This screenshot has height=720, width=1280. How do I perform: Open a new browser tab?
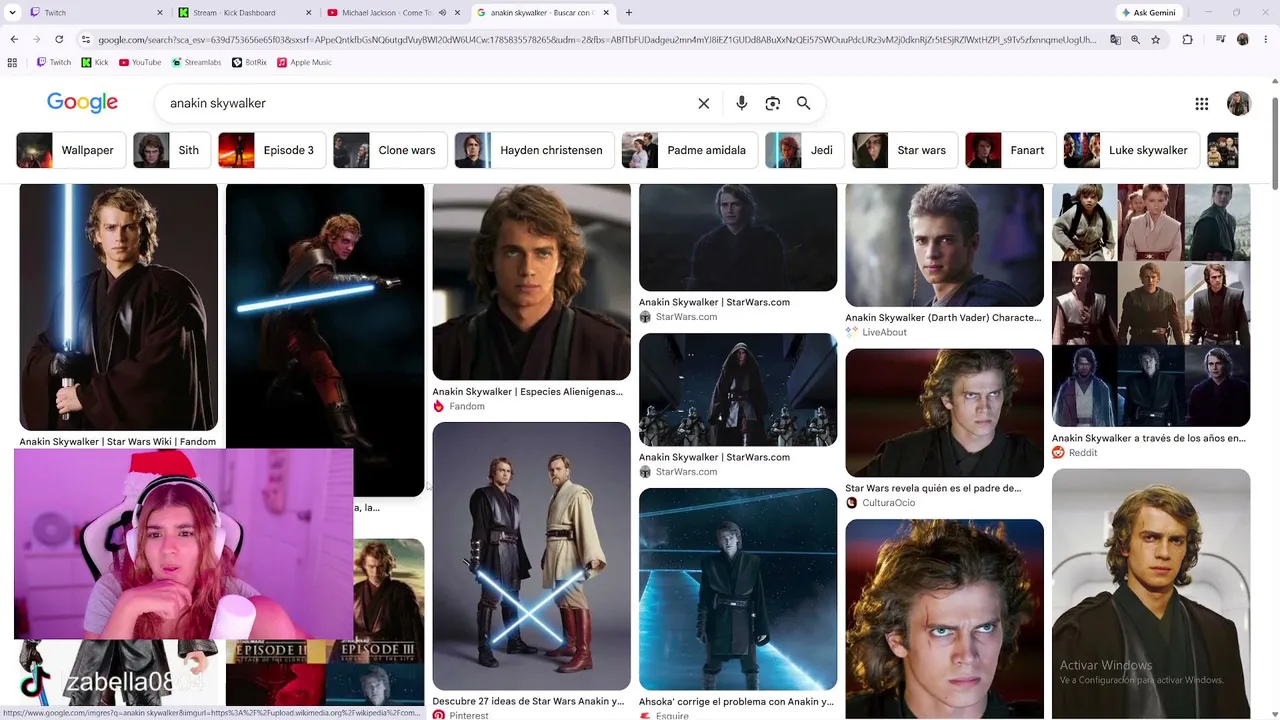pos(628,13)
